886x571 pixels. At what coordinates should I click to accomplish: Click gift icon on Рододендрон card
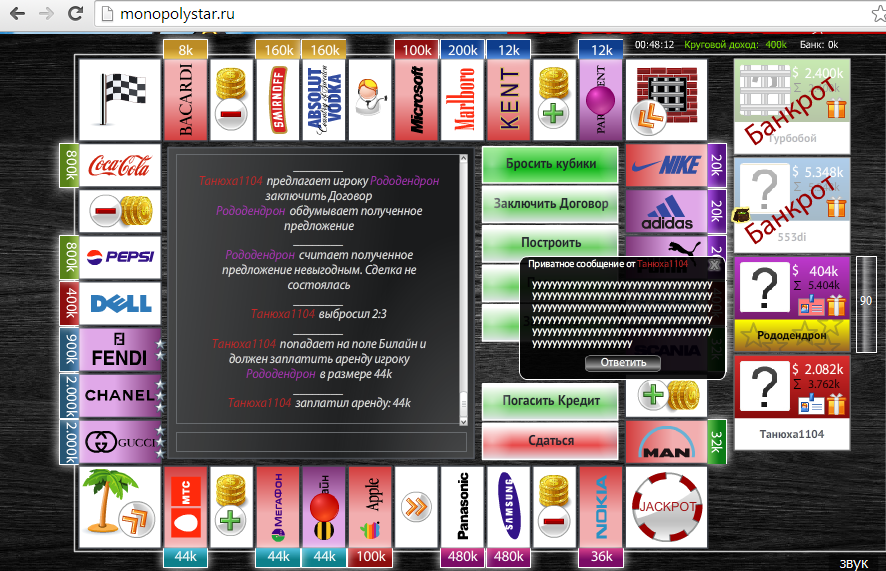[x=836, y=306]
